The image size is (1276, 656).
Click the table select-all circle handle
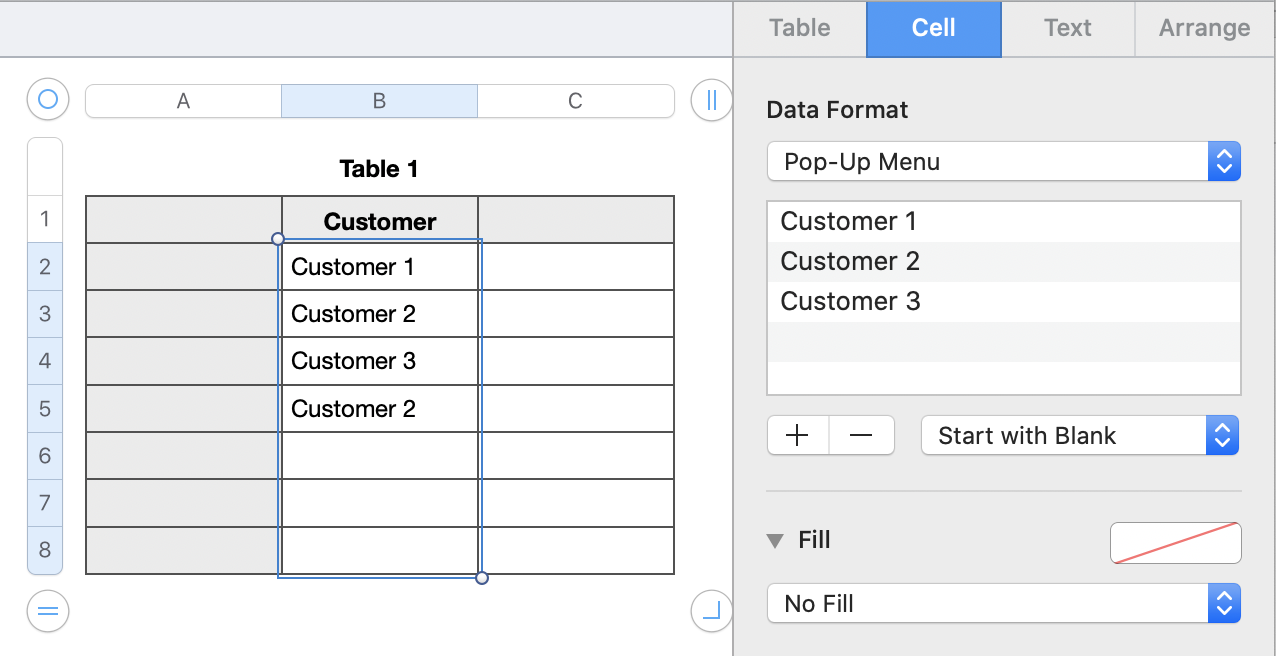tap(48, 100)
